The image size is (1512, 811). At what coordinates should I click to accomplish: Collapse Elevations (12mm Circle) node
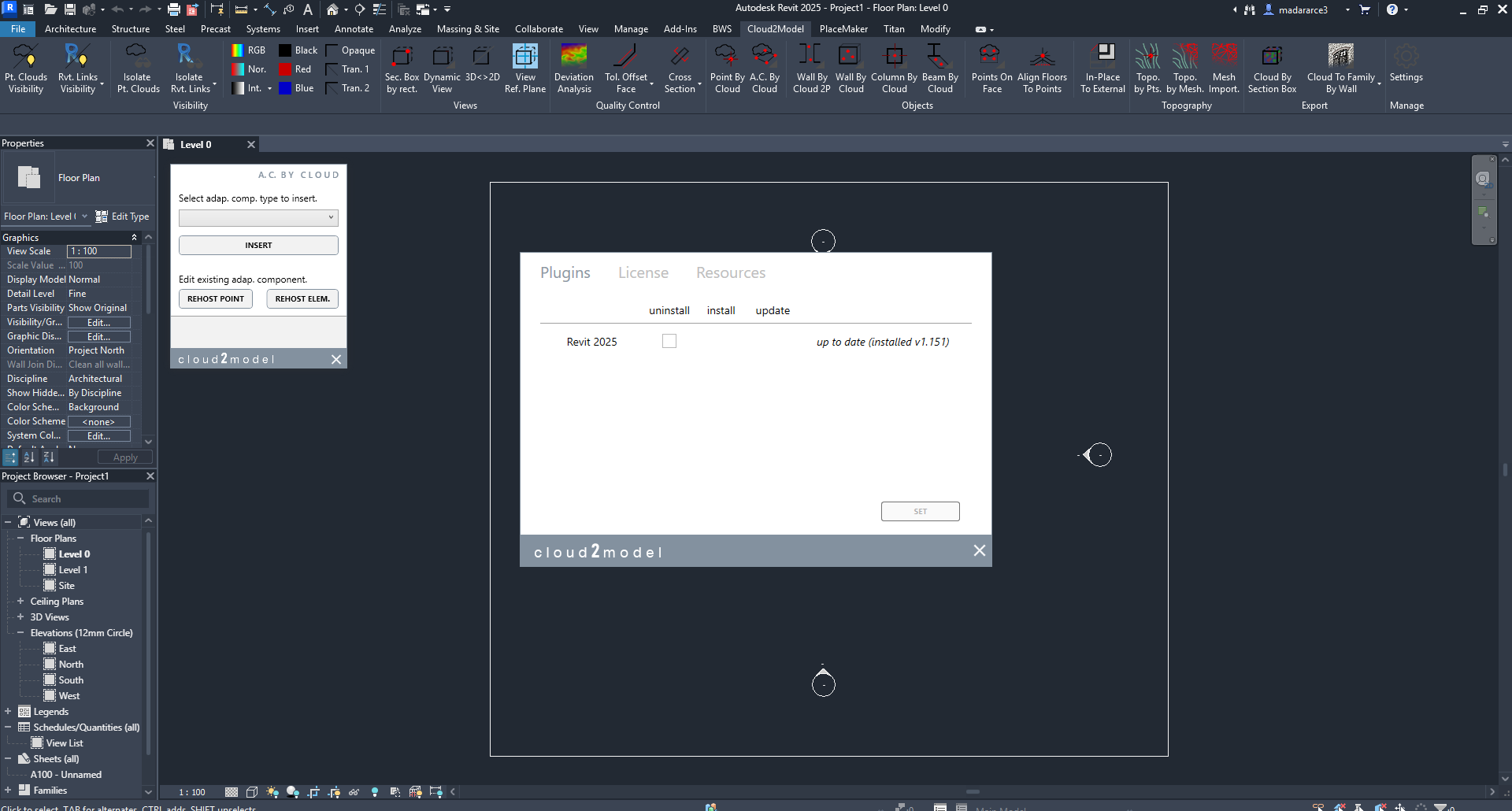click(x=20, y=633)
